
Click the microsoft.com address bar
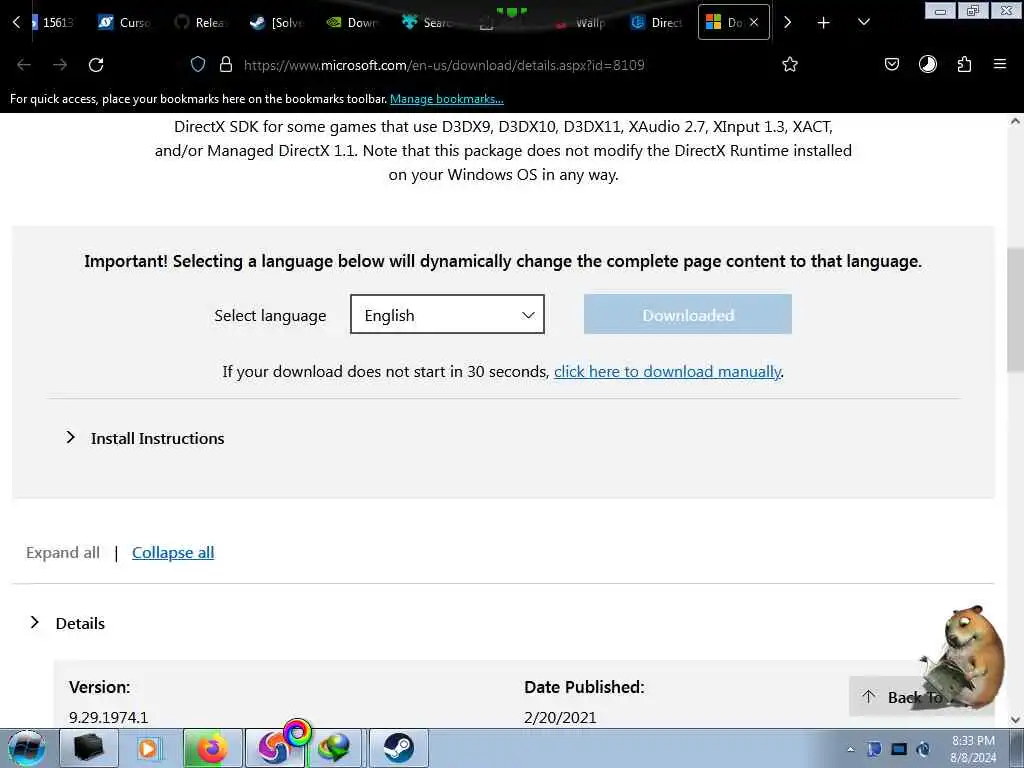444,65
